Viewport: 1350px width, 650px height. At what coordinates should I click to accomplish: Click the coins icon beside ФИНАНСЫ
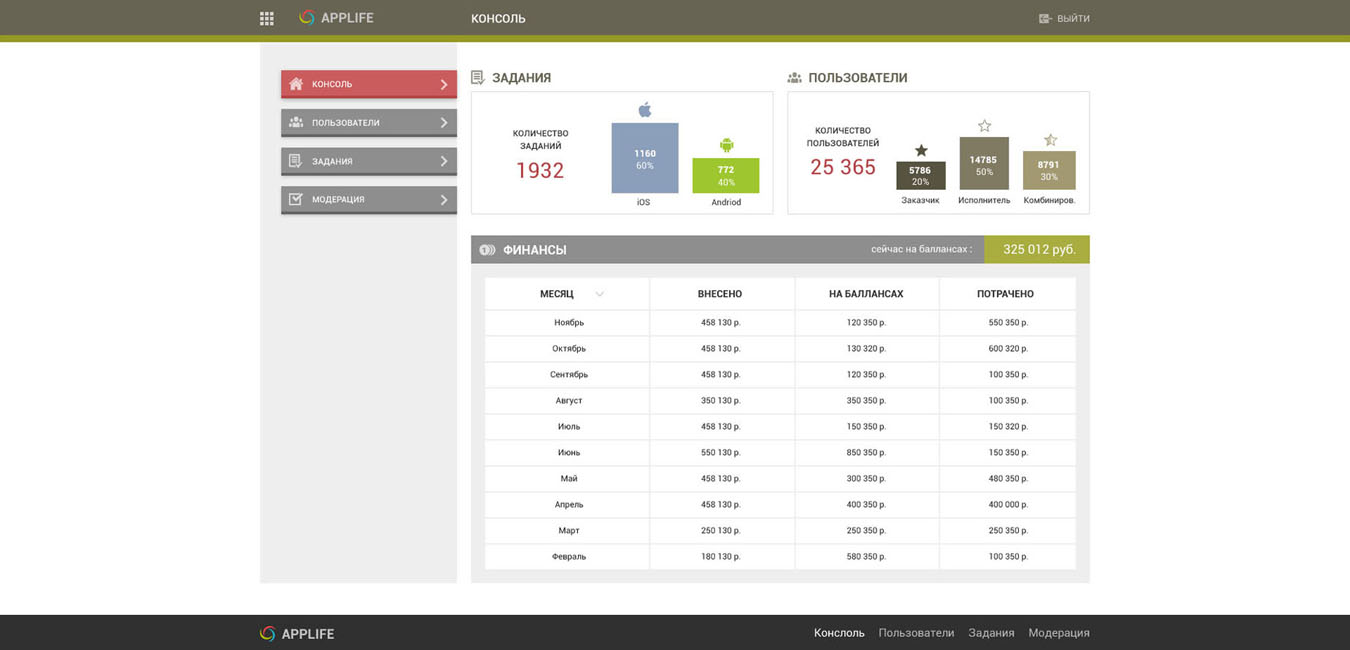(488, 250)
